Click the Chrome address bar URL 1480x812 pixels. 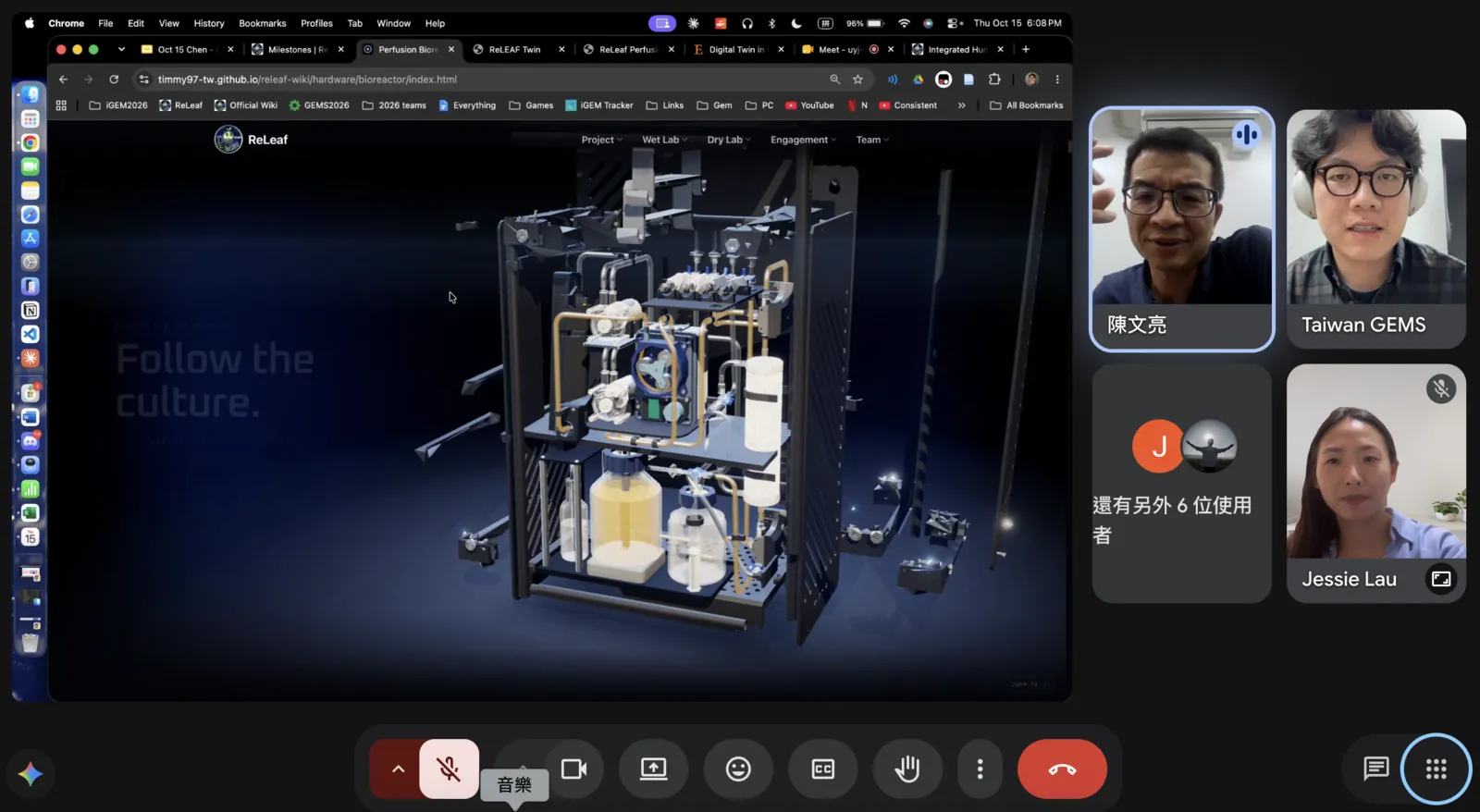[307, 80]
